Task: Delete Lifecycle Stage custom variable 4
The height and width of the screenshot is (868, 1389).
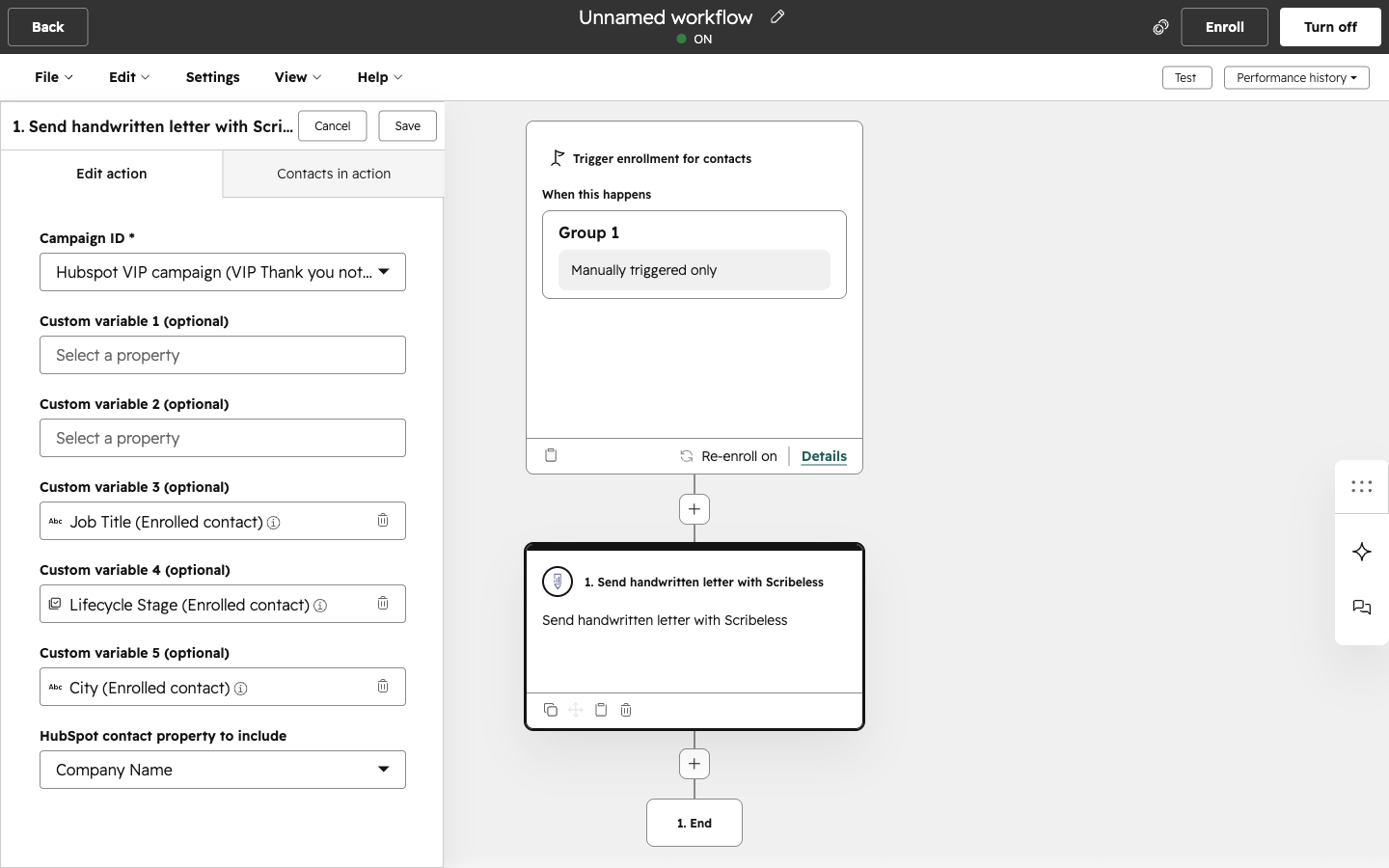Action: point(383,603)
